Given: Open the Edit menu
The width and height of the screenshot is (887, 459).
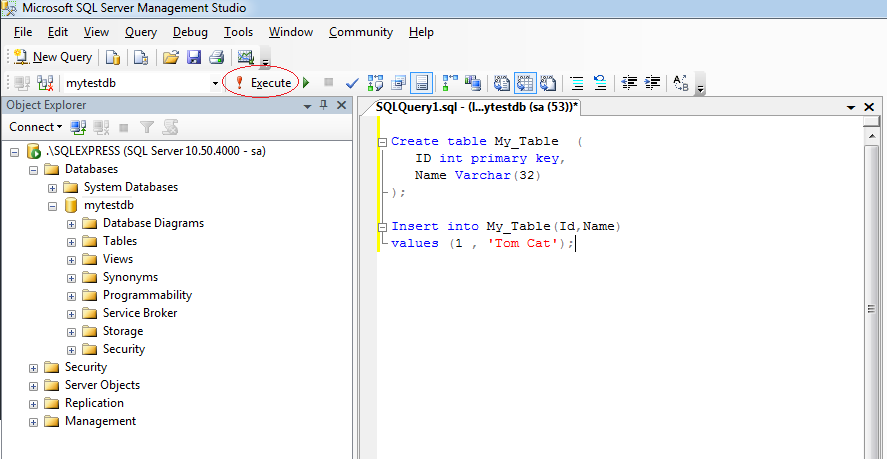Looking at the screenshot, I should coord(58,32).
